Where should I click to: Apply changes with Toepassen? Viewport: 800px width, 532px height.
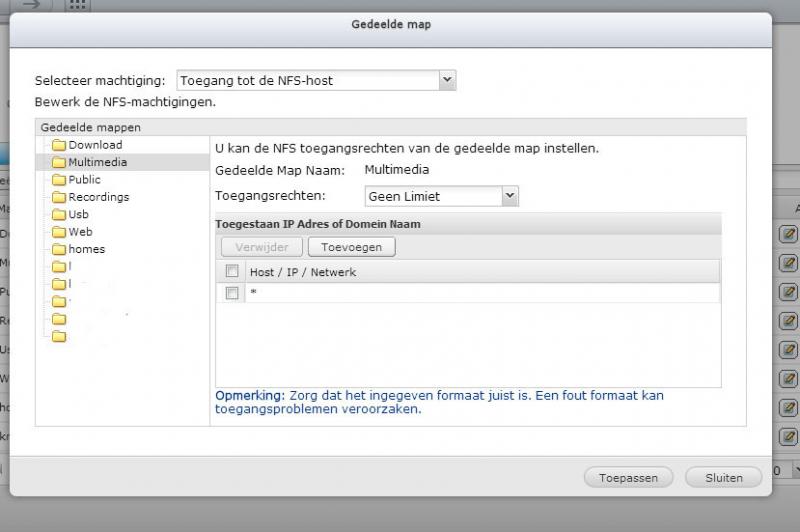[x=628, y=478]
